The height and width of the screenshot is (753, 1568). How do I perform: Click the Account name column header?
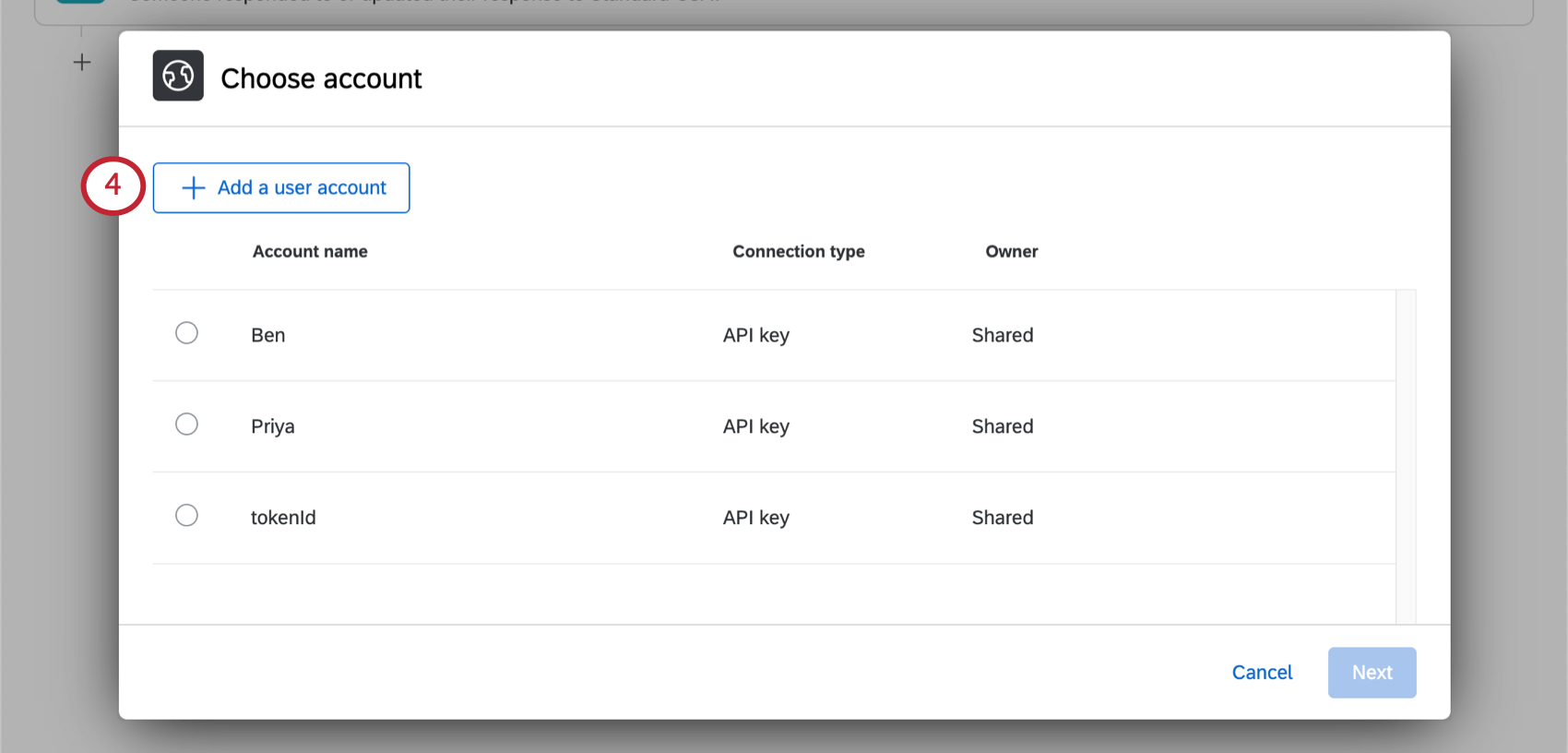coord(310,252)
